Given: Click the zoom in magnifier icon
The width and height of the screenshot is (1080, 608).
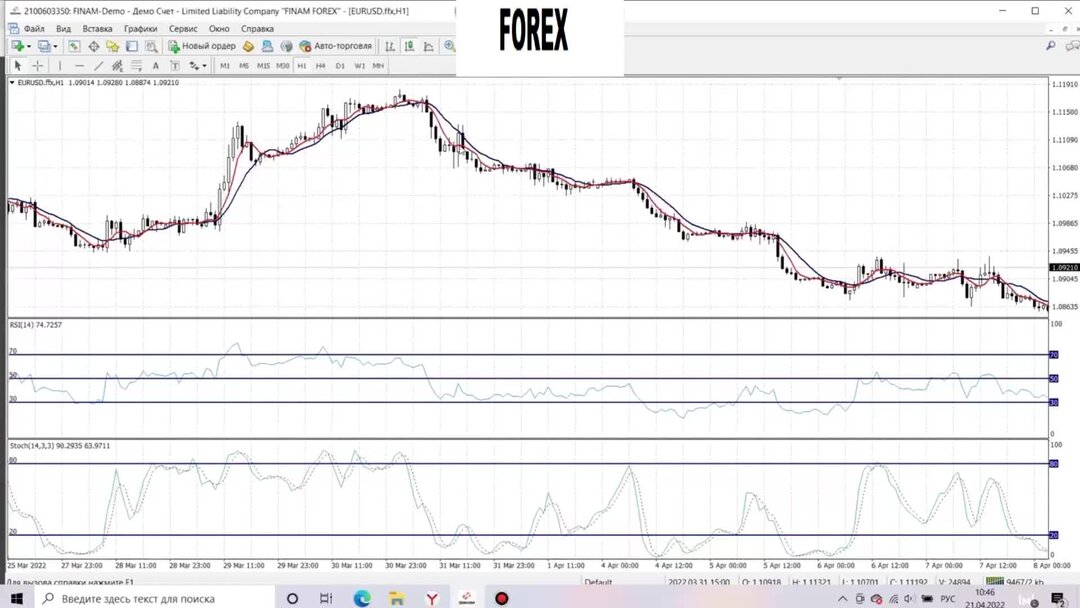Looking at the screenshot, I should 449,46.
